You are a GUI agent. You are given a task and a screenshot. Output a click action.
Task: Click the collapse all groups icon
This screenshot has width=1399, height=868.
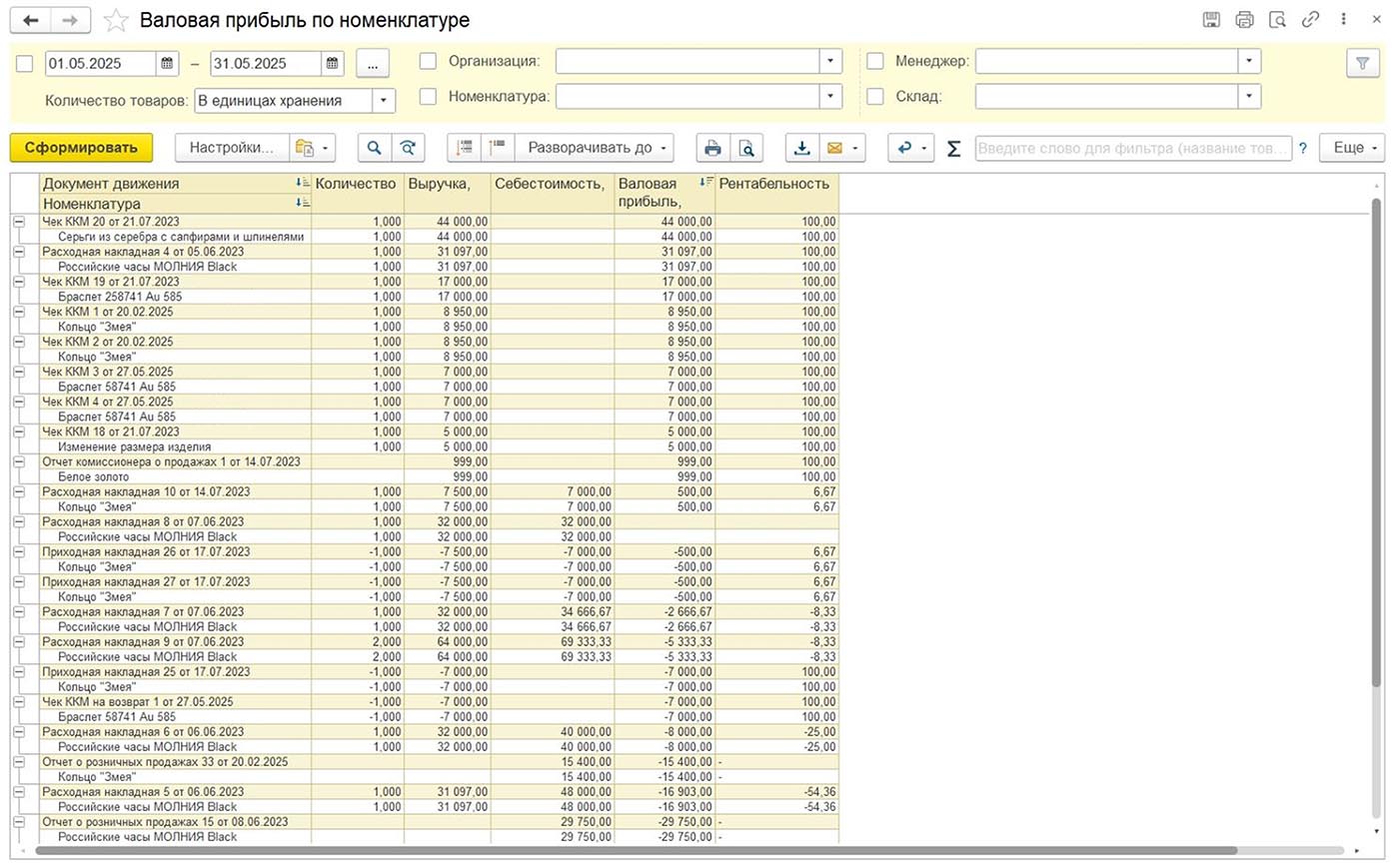[x=465, y=148]
